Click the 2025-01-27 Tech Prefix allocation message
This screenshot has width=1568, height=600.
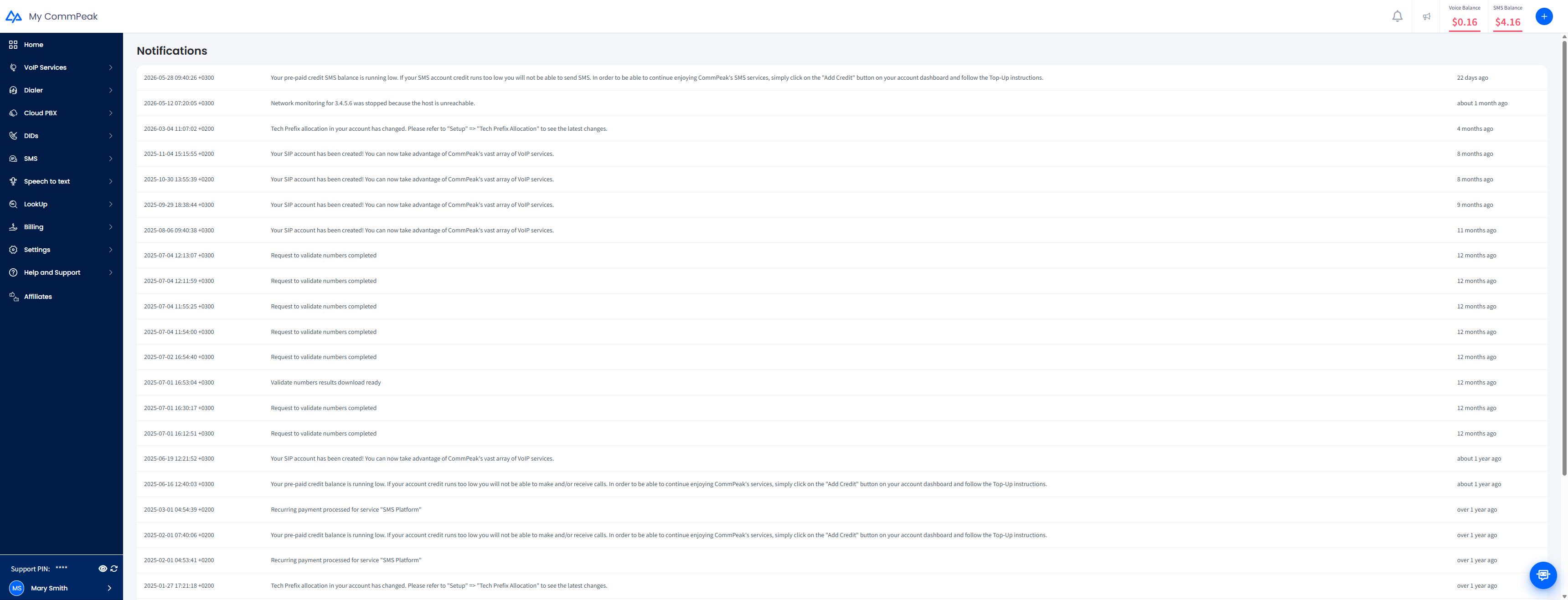click(439, 586)
